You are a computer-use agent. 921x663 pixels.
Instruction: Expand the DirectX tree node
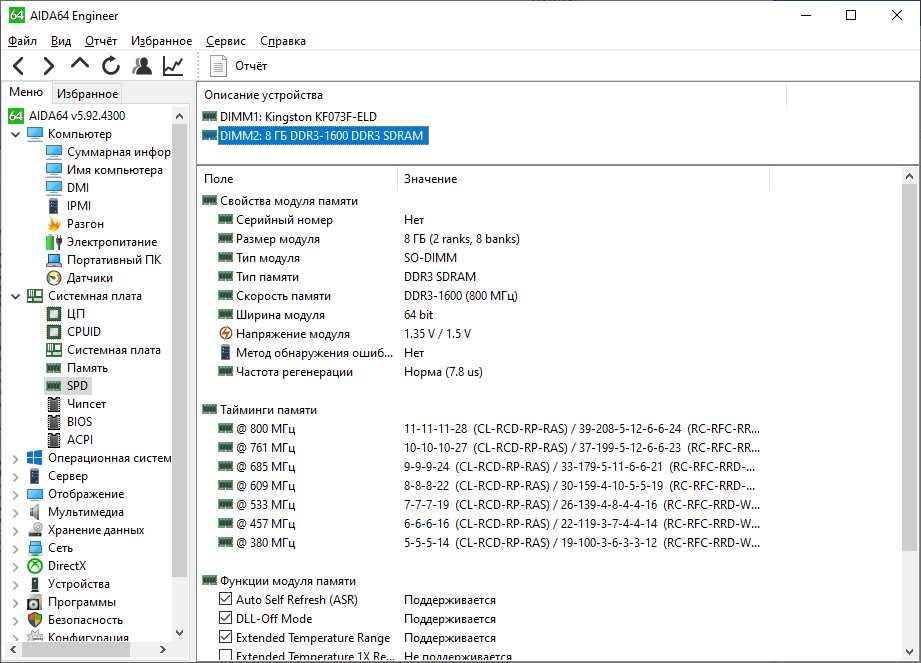16,567
